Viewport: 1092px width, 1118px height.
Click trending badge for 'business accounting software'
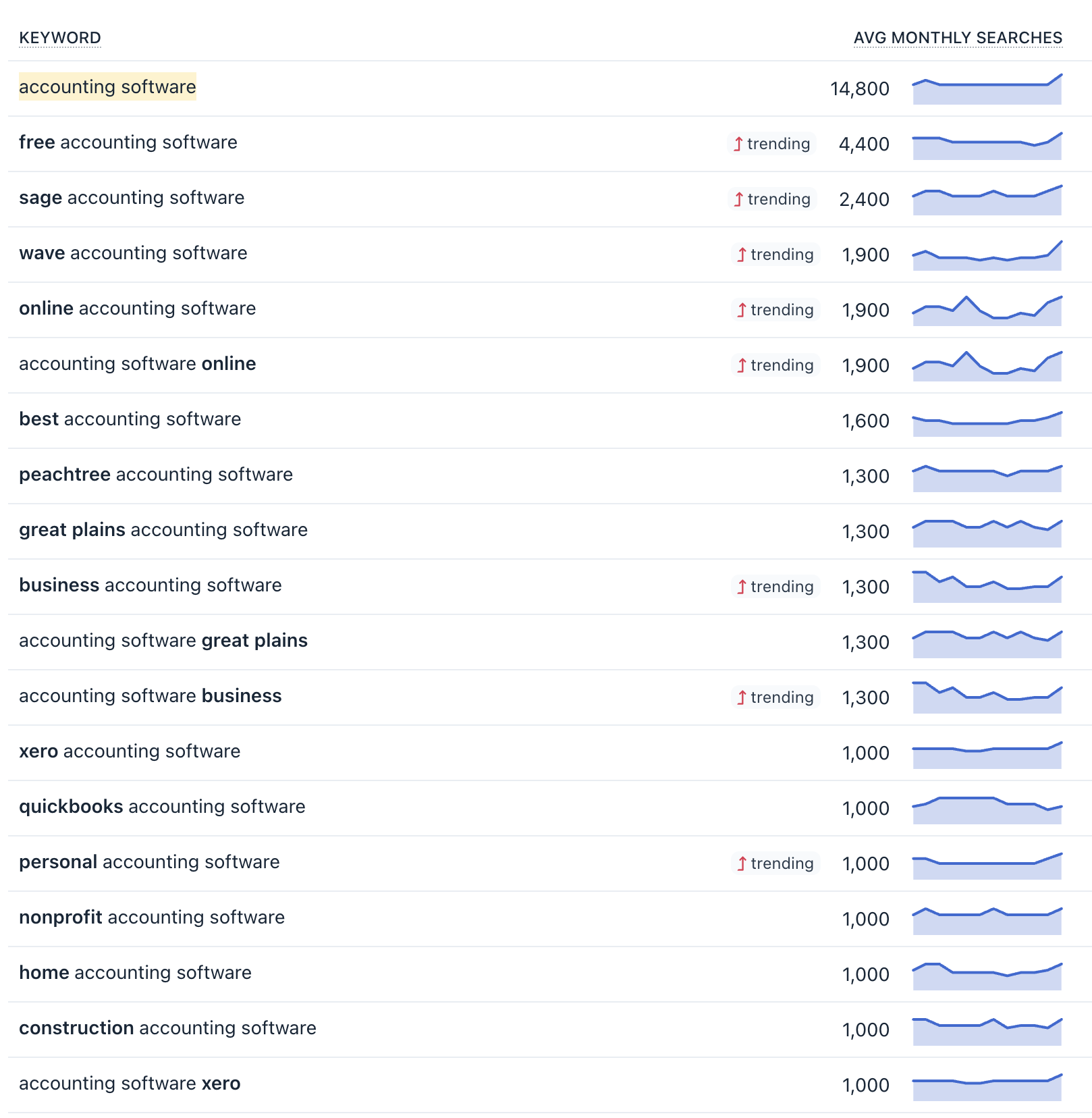point(775,587)
